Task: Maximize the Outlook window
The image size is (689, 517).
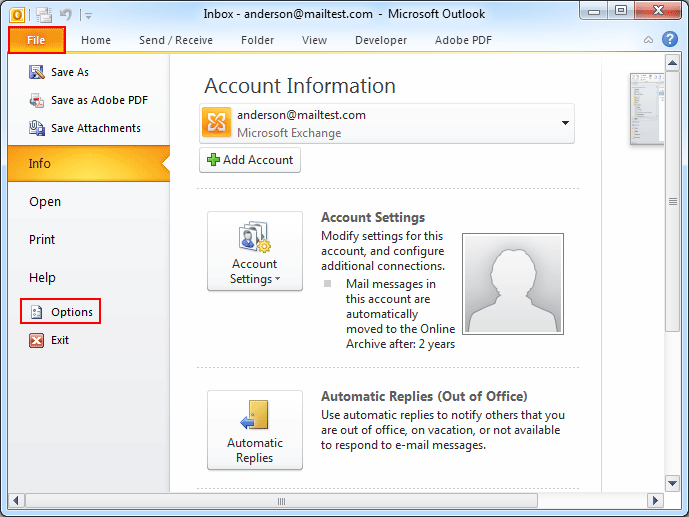Action: [621, 11]
